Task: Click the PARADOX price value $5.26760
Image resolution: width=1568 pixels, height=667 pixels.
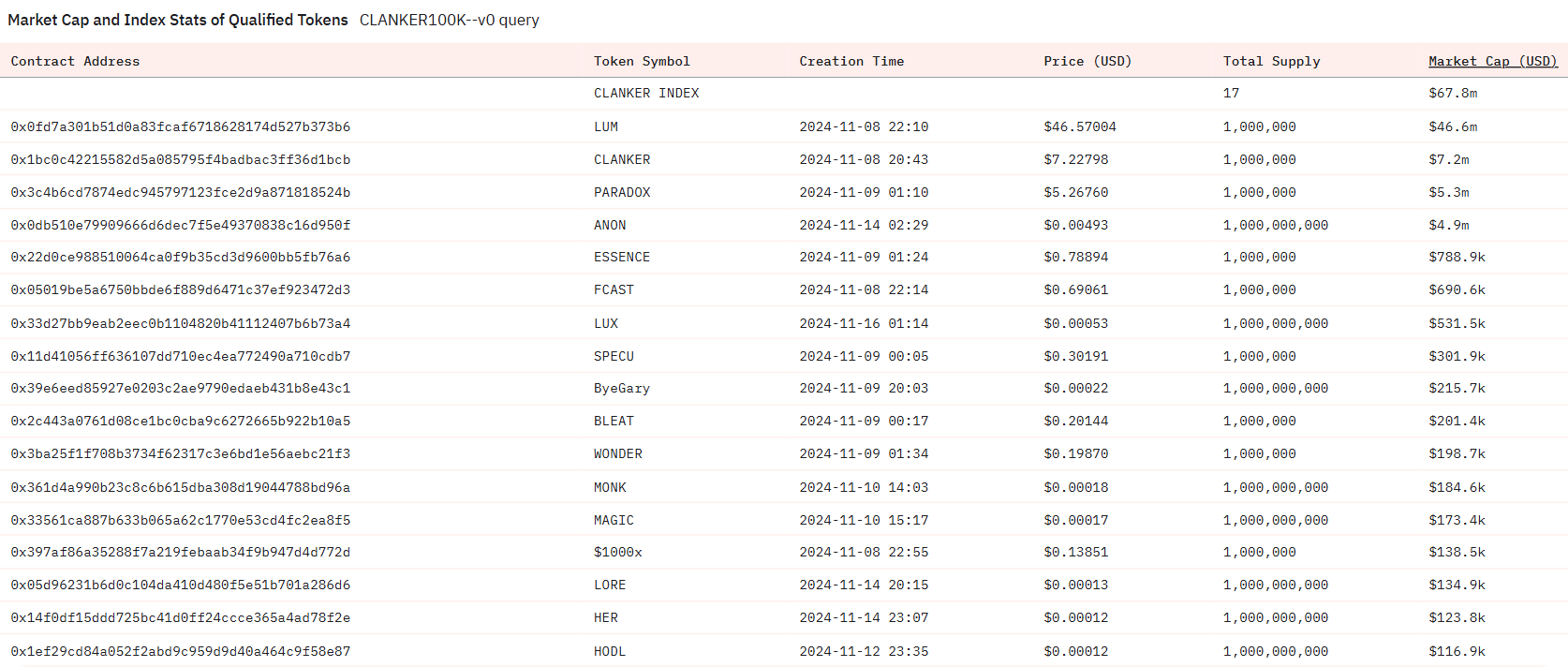Action: click(1075, 192)
